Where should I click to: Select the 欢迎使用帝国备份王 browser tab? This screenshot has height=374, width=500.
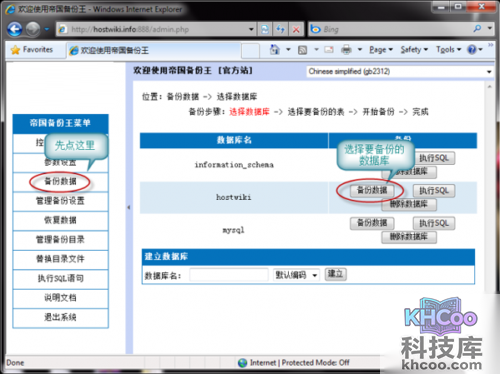(x=153, y=50)
